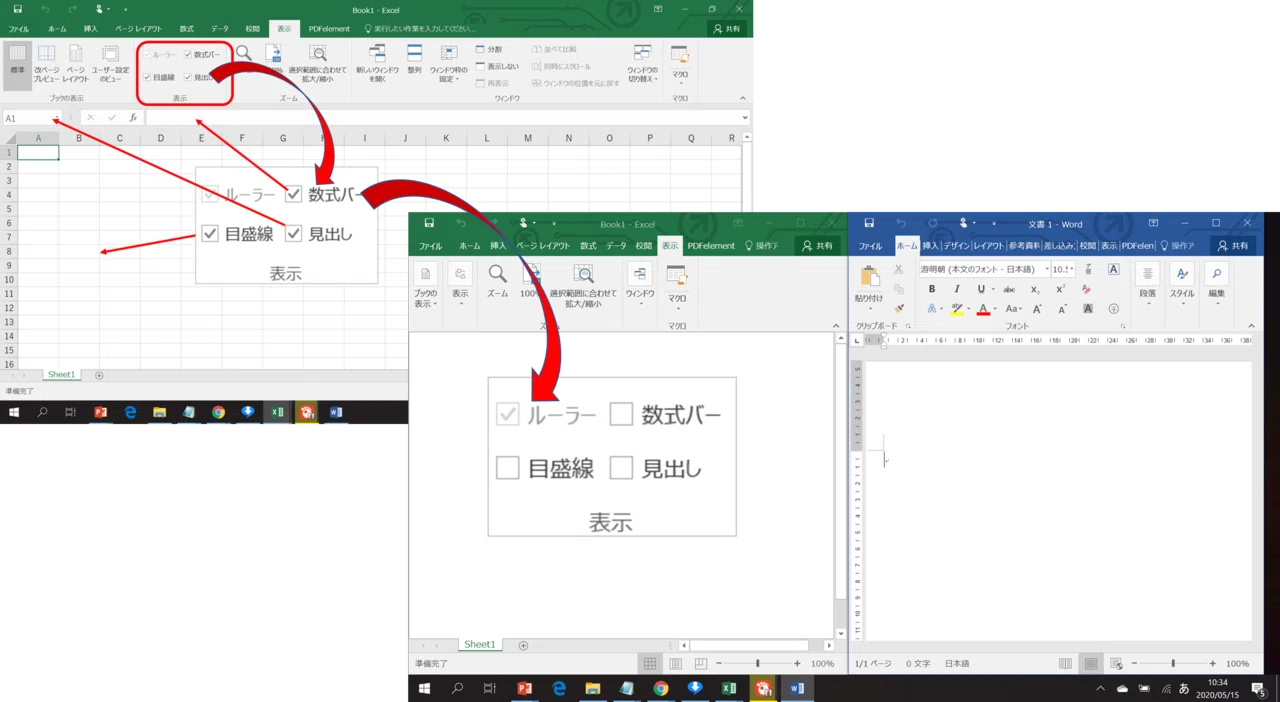
Task: Open PowerPoint from the lower taskbar
Action: (x=524, y=688)
